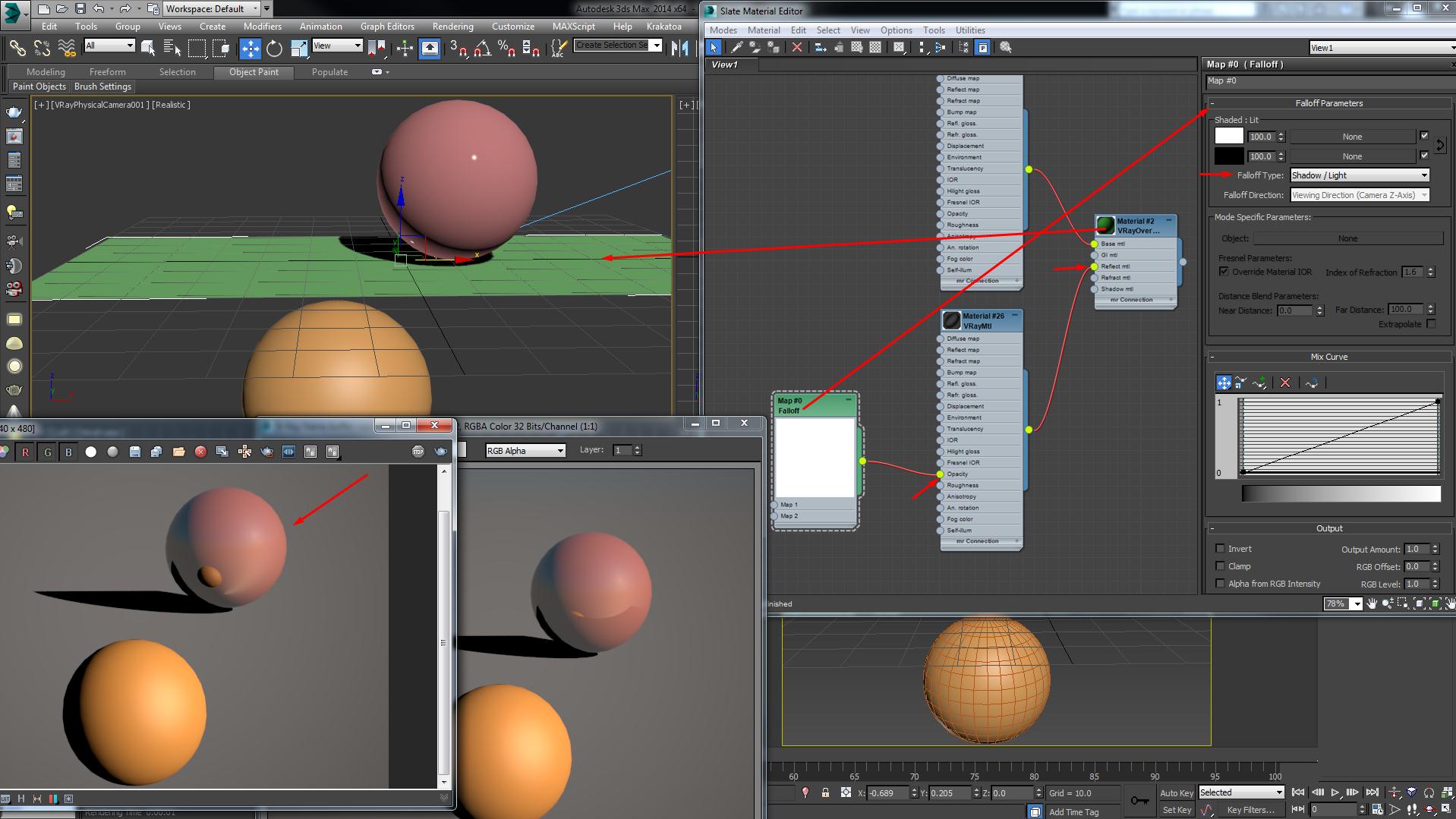Image resolution: width=1456 pixels, height=819 pixels.
Task: Open the Workspace Default dropdown
Action: tap(212, 9)
